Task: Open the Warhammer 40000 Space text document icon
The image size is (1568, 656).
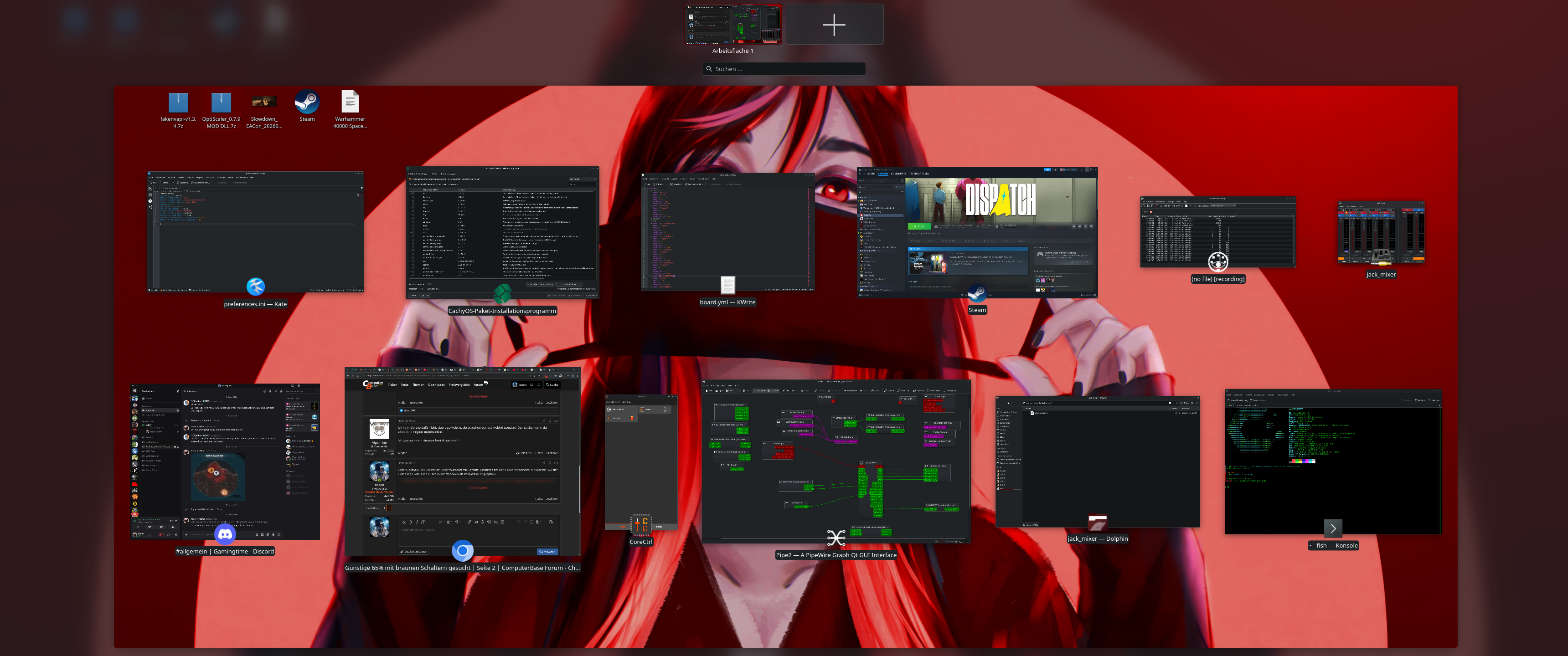Action: [x=350, y=102]
